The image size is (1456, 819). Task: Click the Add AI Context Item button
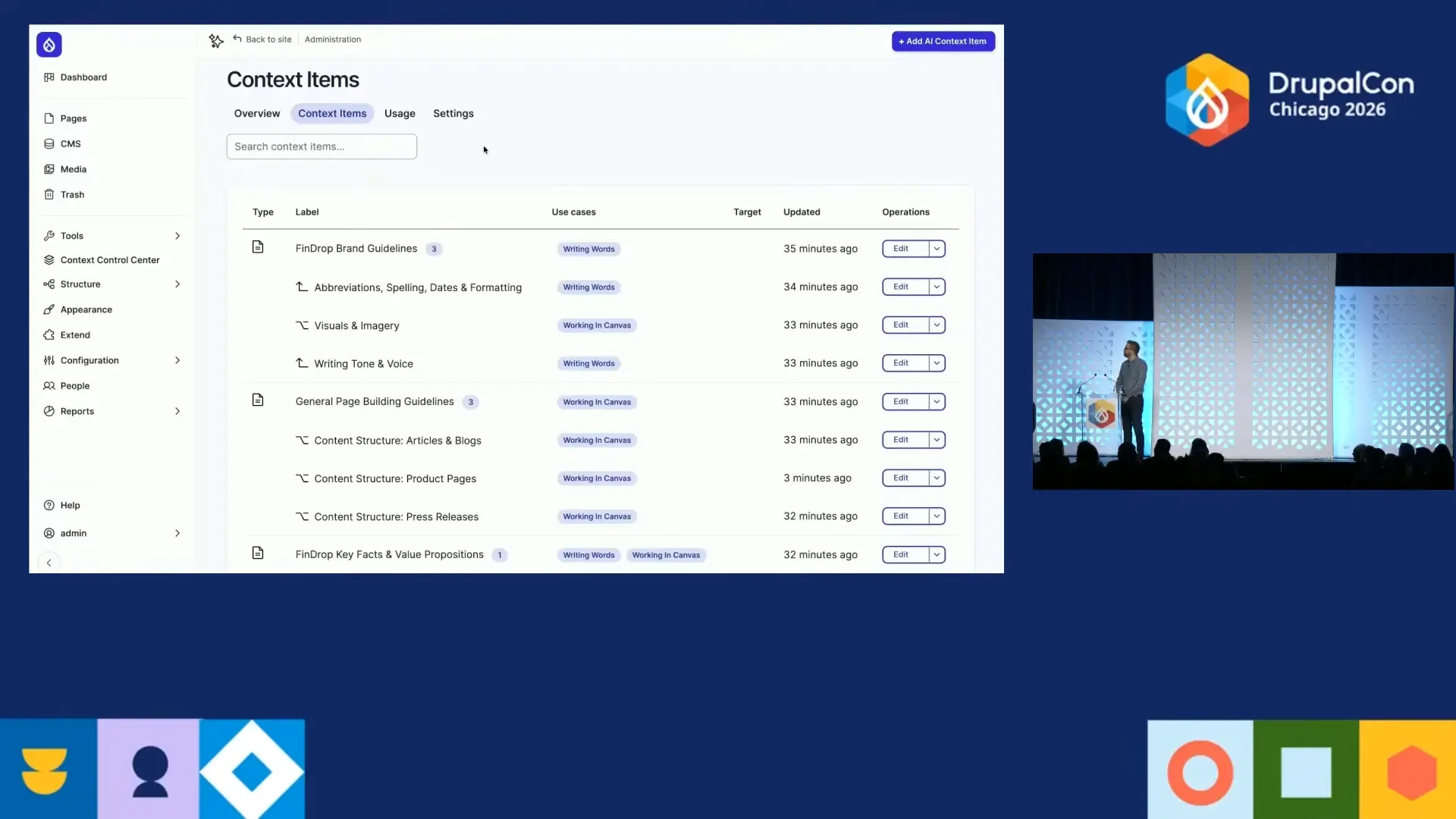pos(942,41)
